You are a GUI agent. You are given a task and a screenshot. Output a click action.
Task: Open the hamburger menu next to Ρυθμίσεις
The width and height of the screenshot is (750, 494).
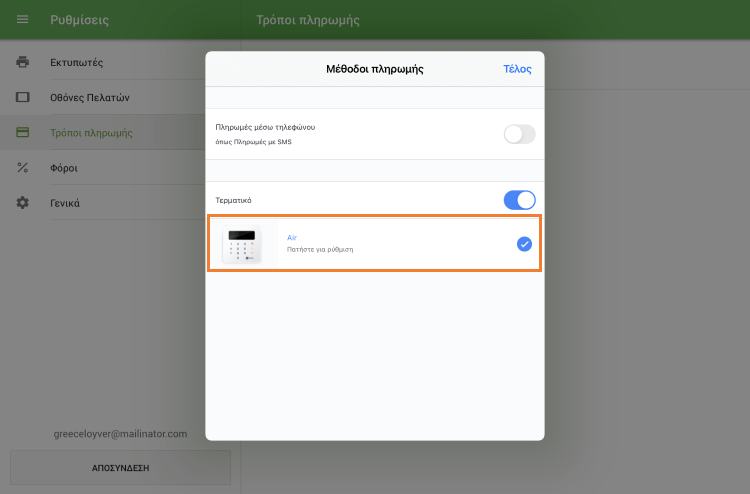coord(22,20)
